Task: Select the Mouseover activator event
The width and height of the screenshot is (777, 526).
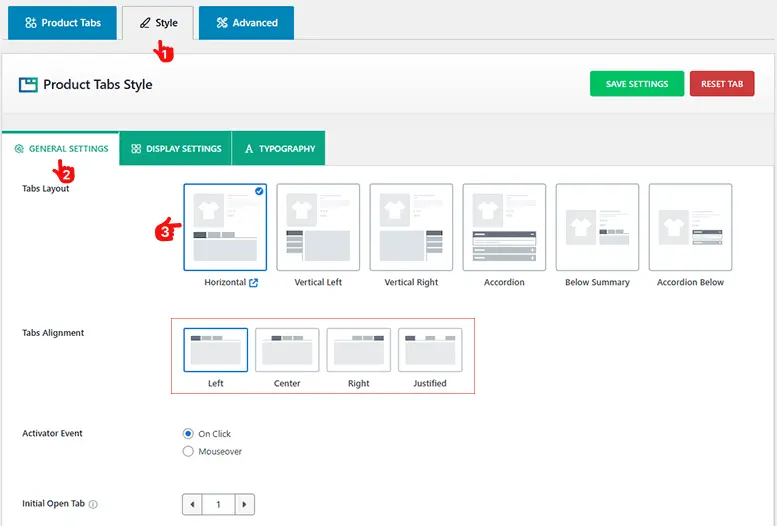Action: pyautogui.click(x=188, y=452)
